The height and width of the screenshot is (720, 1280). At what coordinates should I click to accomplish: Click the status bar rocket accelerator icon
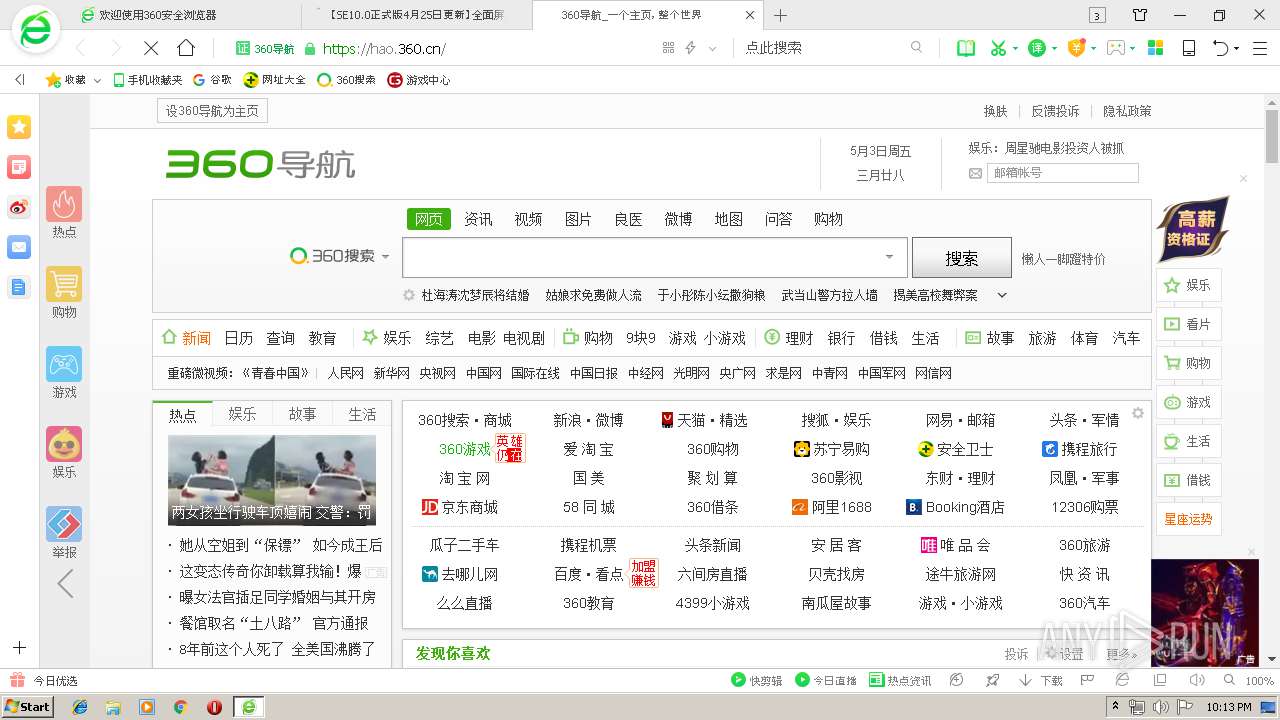point(992,680)
